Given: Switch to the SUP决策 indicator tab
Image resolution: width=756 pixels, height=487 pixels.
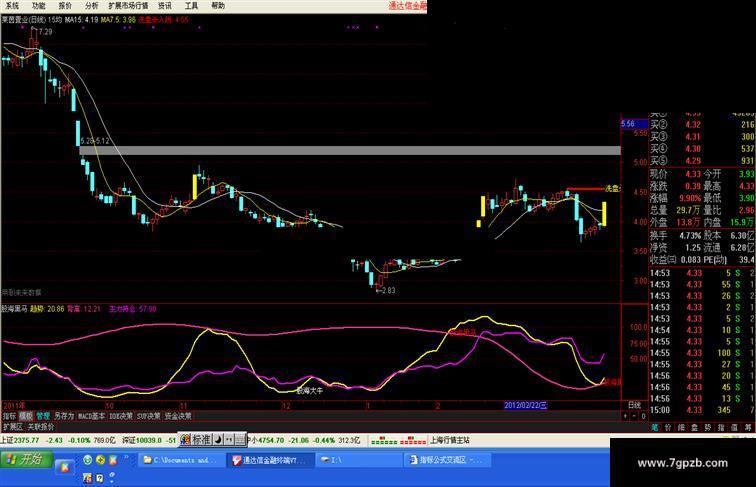Looking at the screenshot, I should click(148, 416).
